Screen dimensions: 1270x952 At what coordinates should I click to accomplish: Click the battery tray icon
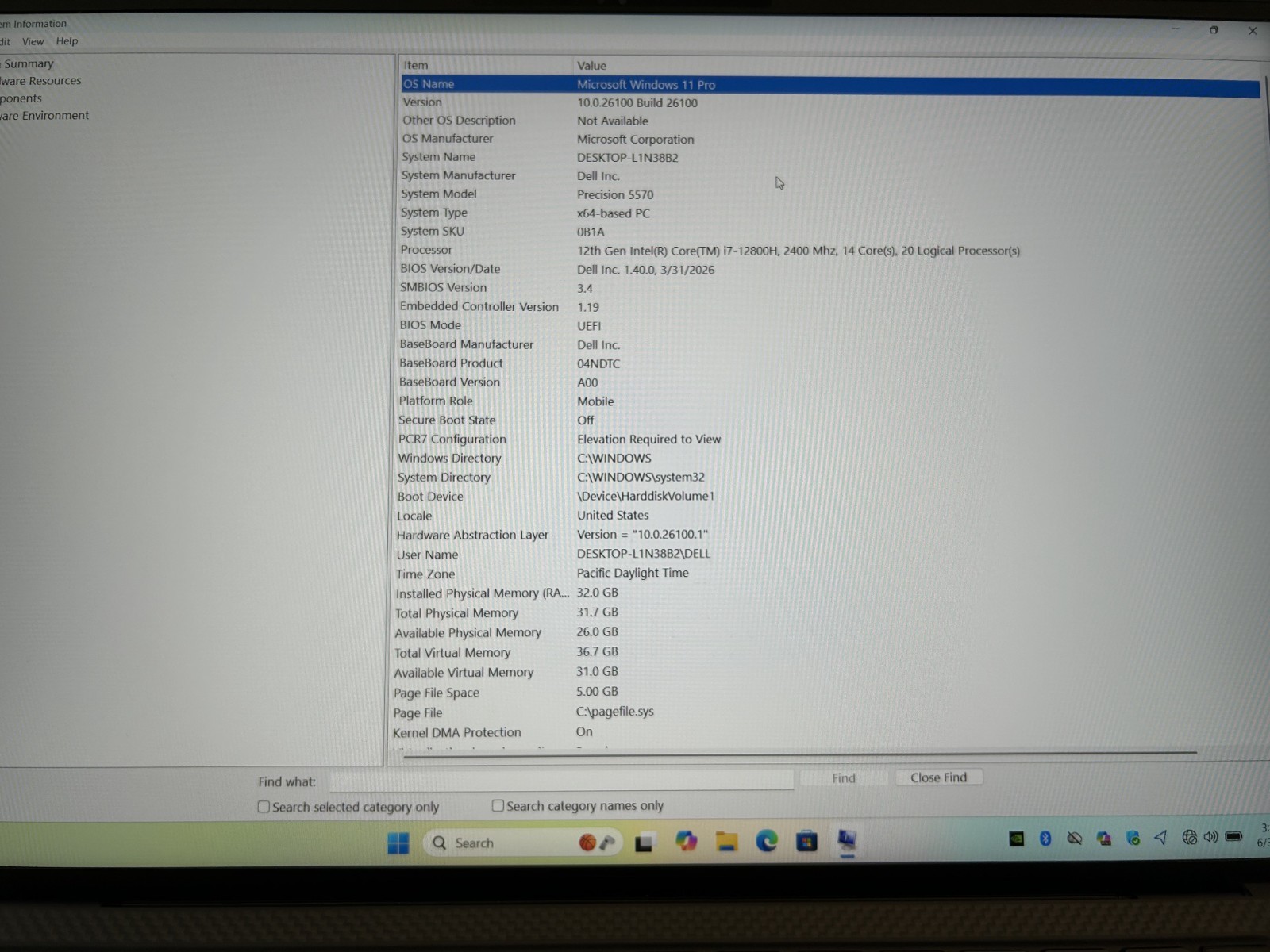click(x=1233, y=836)
